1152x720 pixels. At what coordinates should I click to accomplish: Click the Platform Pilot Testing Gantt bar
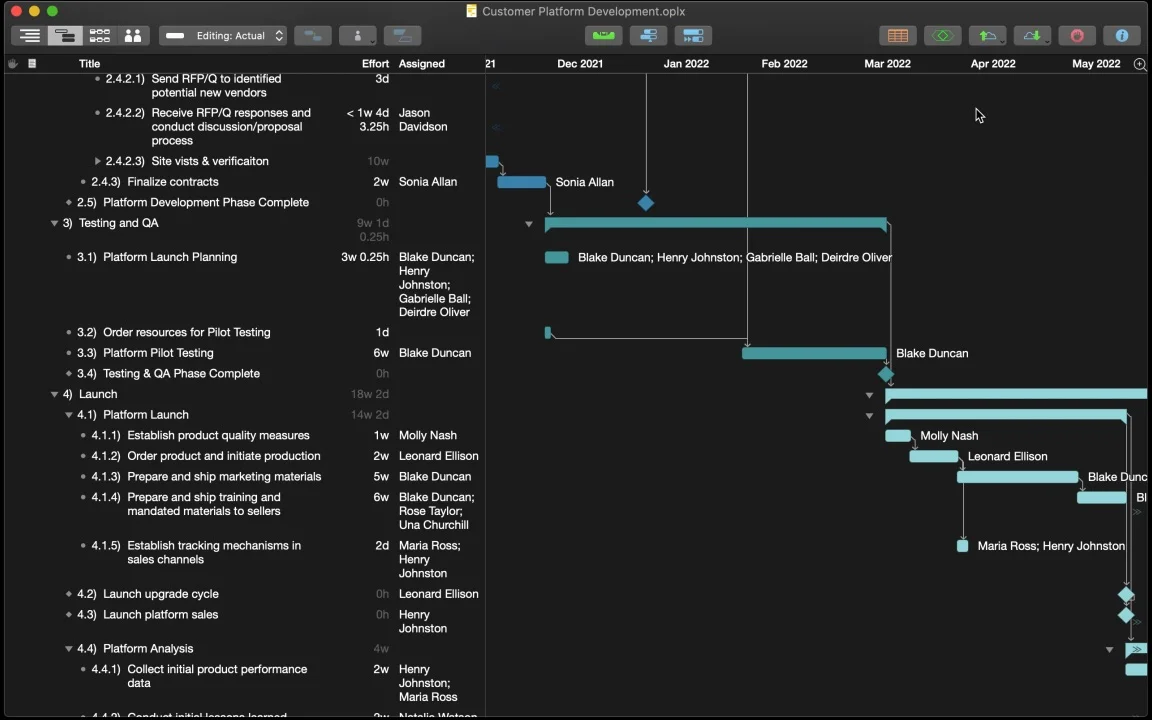click(x=814, y=353)
